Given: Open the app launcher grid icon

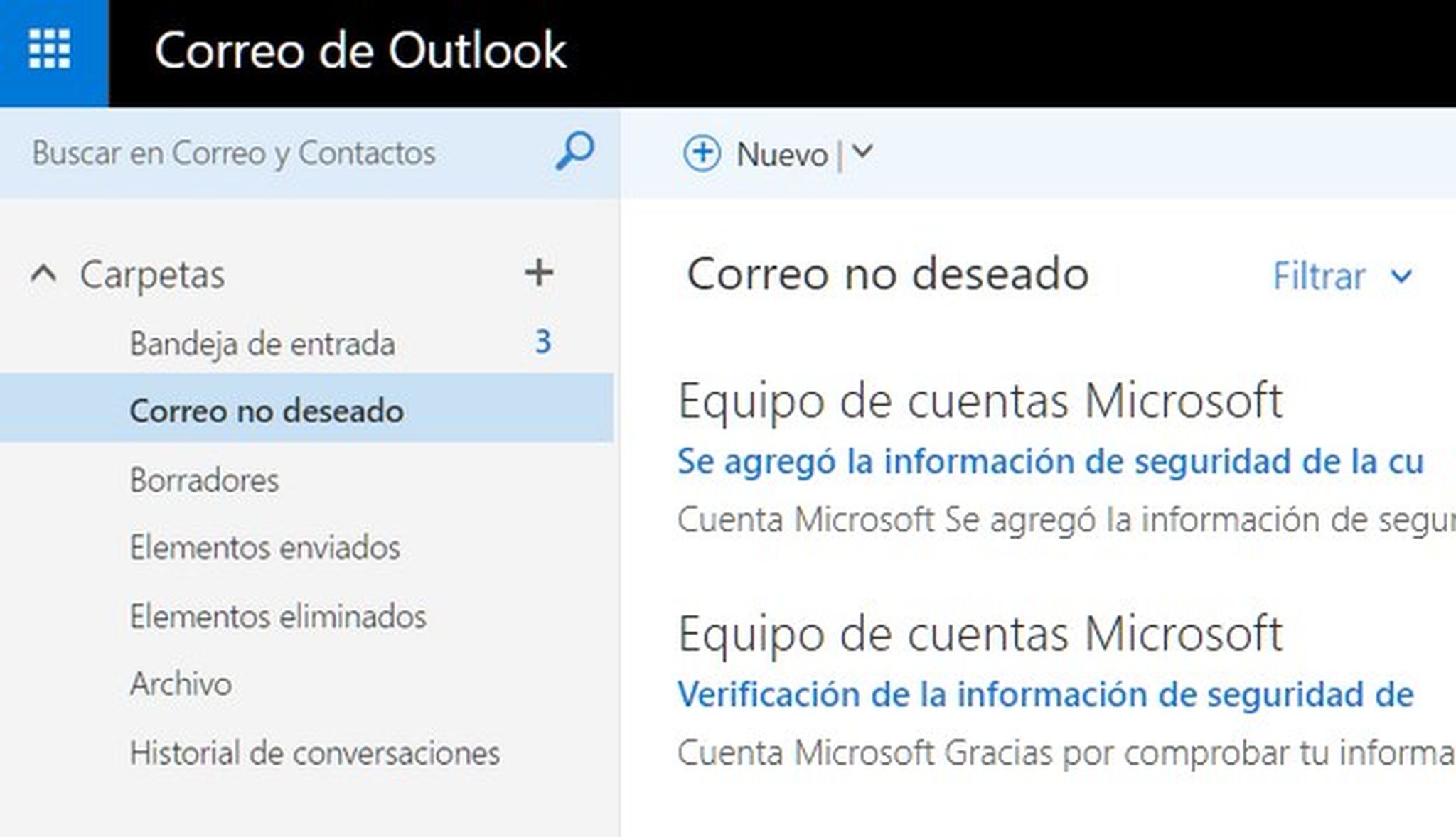Looking at the screenshot, I should click(49, 50).
